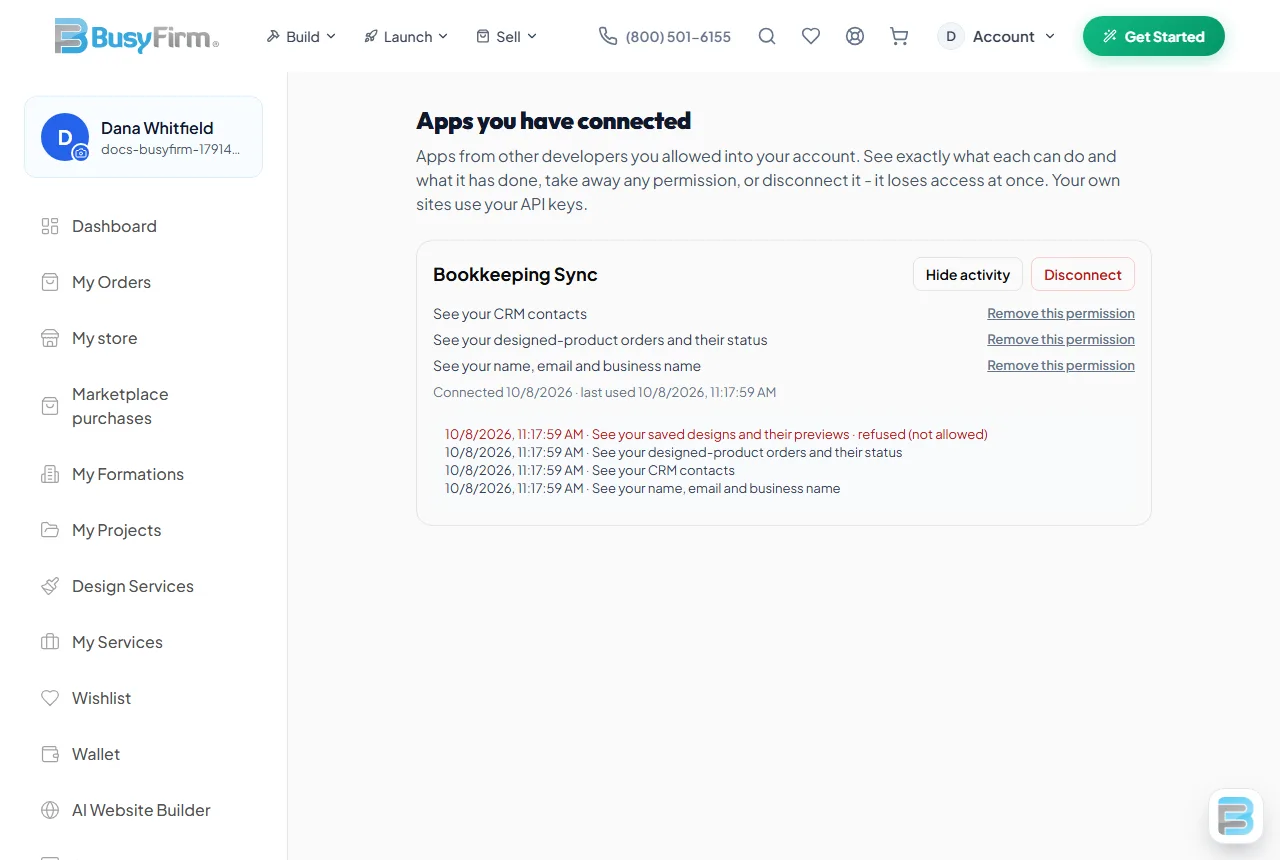Viewport: 1280px width, 860px height.
Task: Remove name, email and business name permission
Action: [x=1061, y=365]
